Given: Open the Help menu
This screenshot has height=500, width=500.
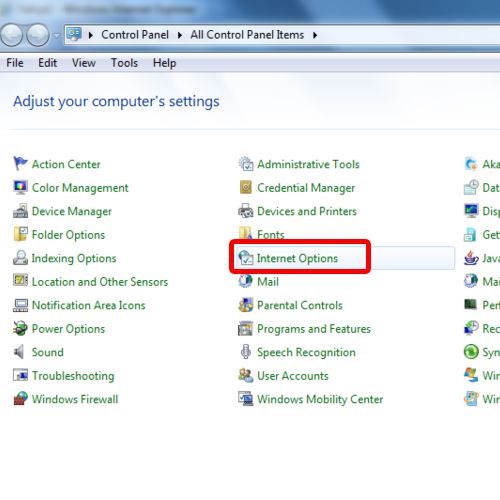Looking at the screenshot, I should coord(164,63).
